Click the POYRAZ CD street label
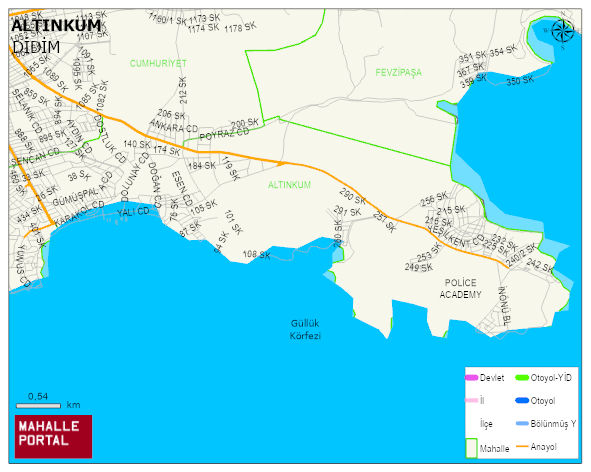 pos(224,134)
